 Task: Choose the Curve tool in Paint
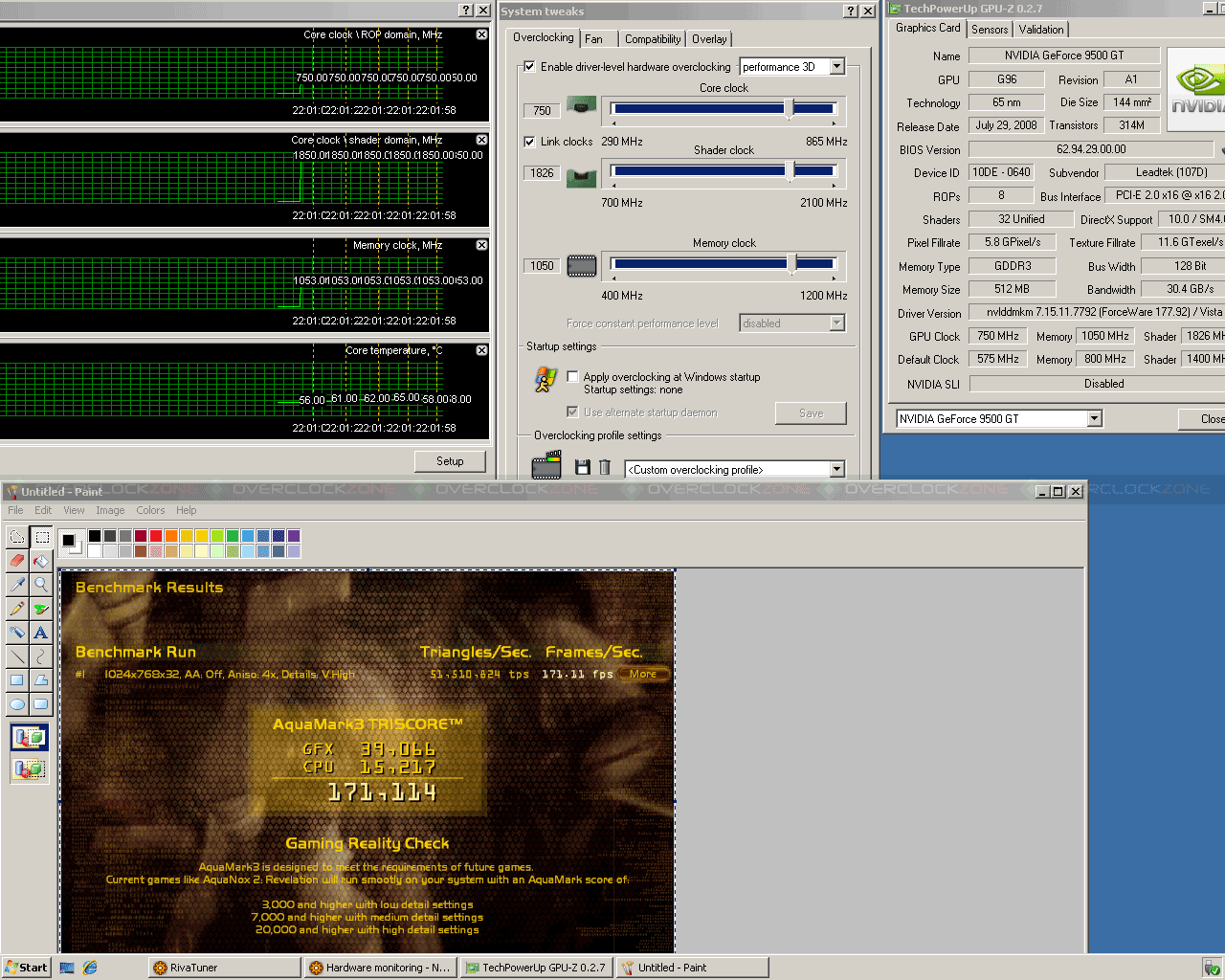pyautogui.click(x=41, y=657)
